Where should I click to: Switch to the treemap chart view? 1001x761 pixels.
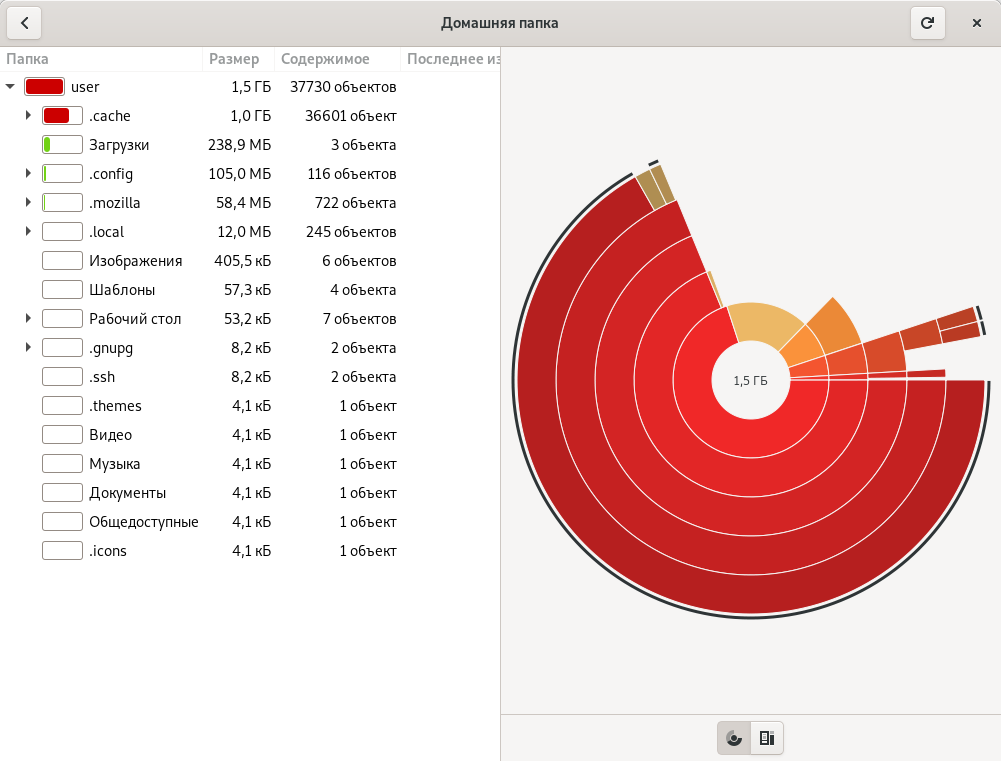(767, 738)
